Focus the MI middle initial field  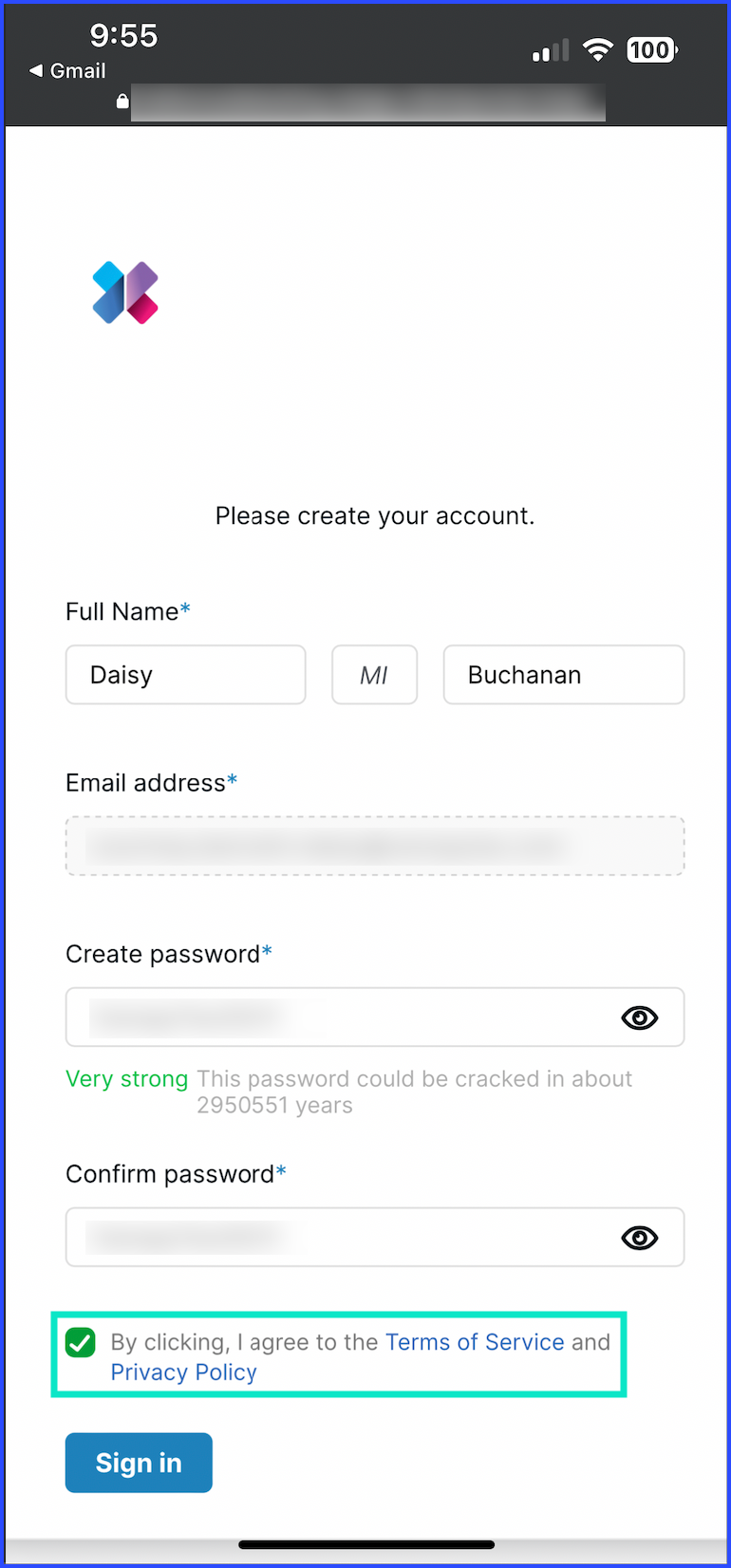(x=374, y=675)
